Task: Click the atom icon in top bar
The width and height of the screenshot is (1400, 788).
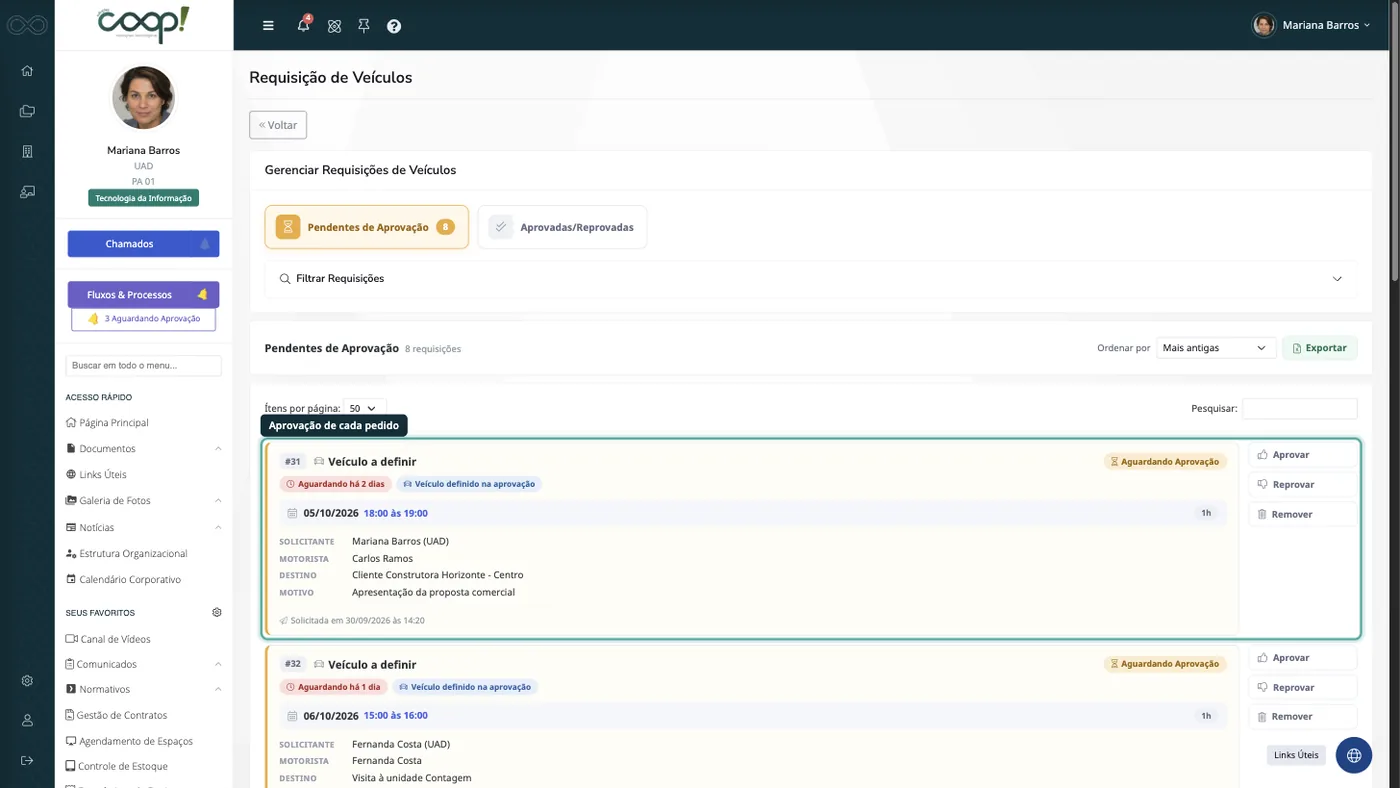Action: pos(335,26)
